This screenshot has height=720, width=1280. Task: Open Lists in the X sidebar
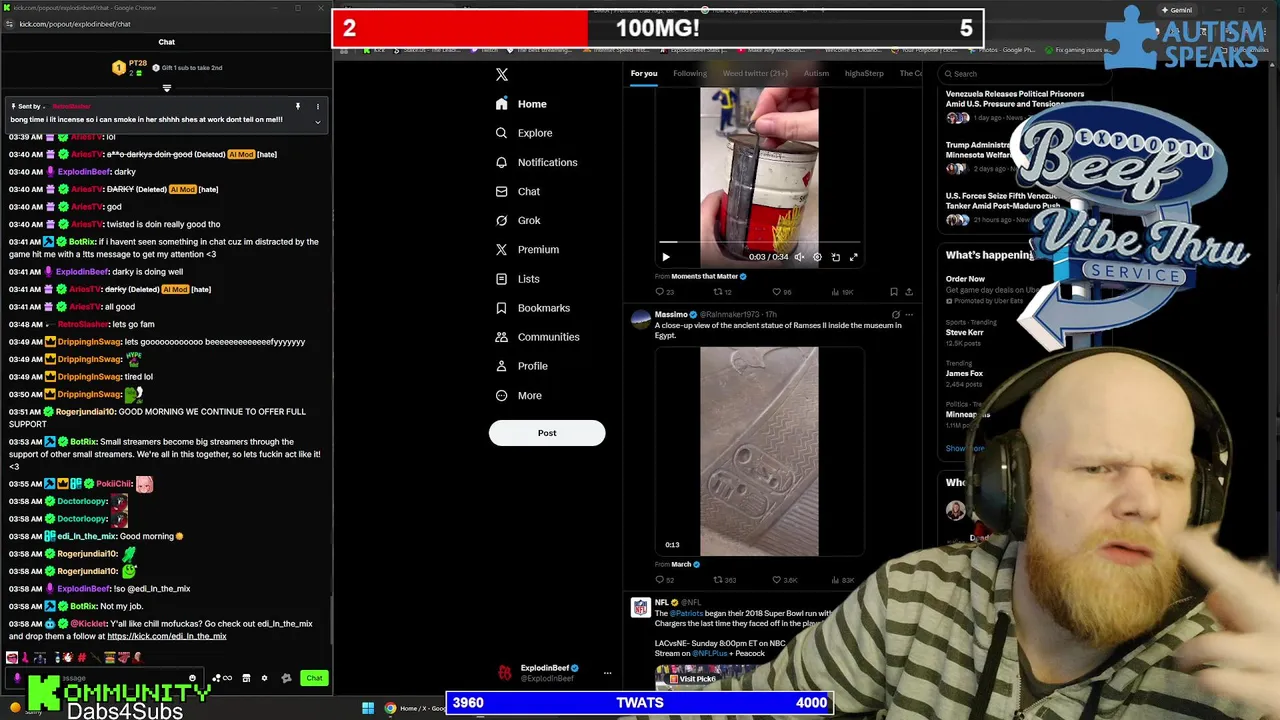point(517,279)
